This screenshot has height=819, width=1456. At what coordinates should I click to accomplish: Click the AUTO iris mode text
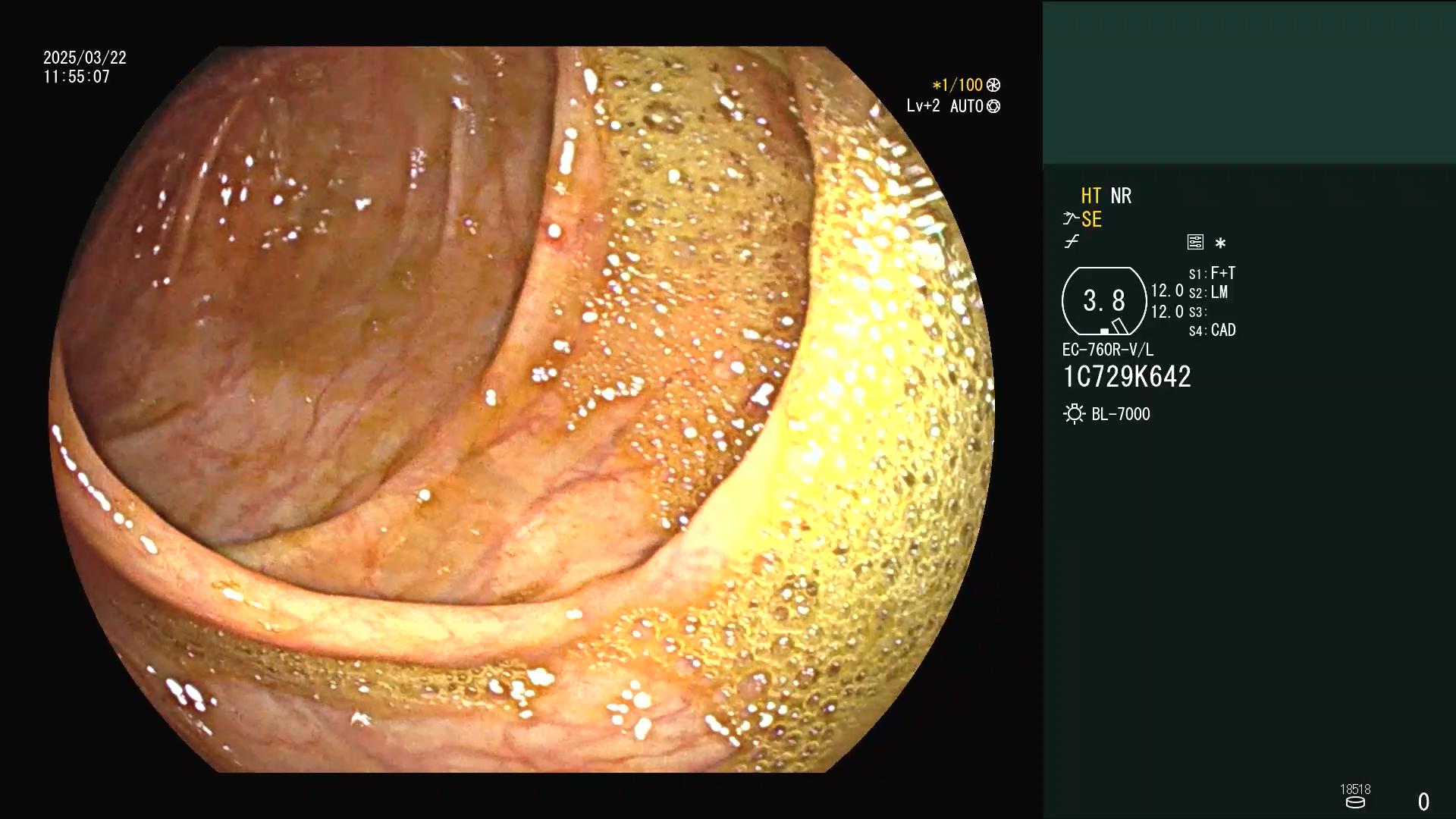[967, 106]
